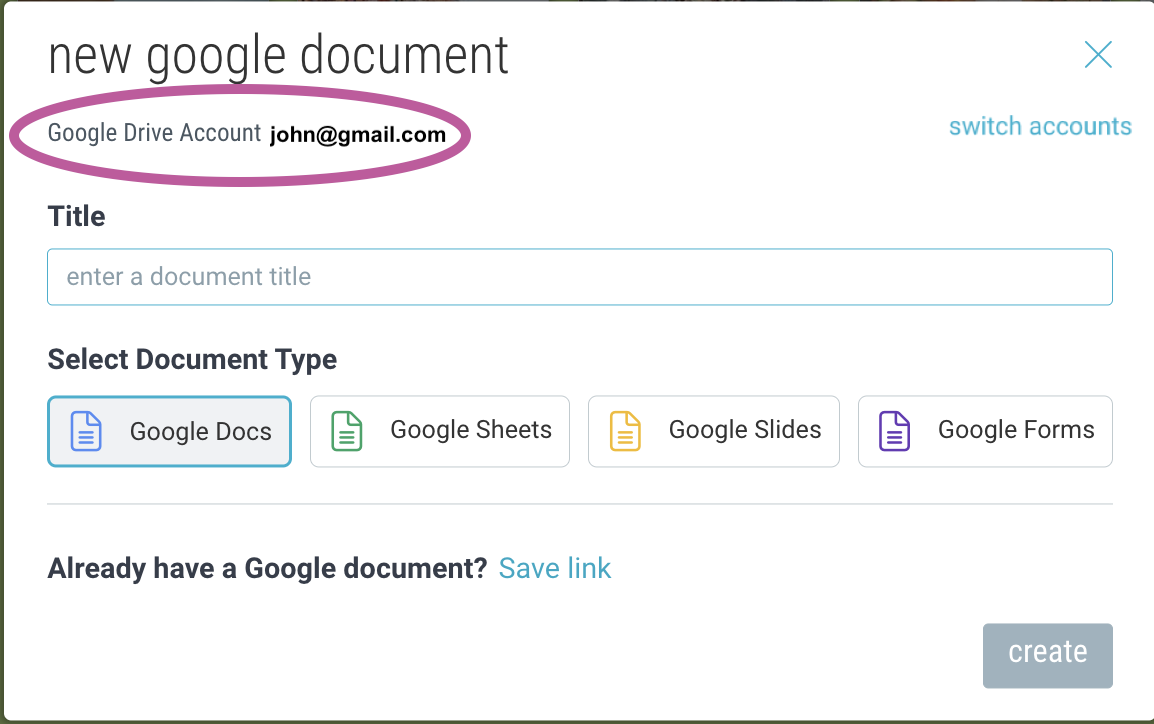Click the john@gmail.com account text
Viewport: 1154px width, 724px height.
(358, 135)
